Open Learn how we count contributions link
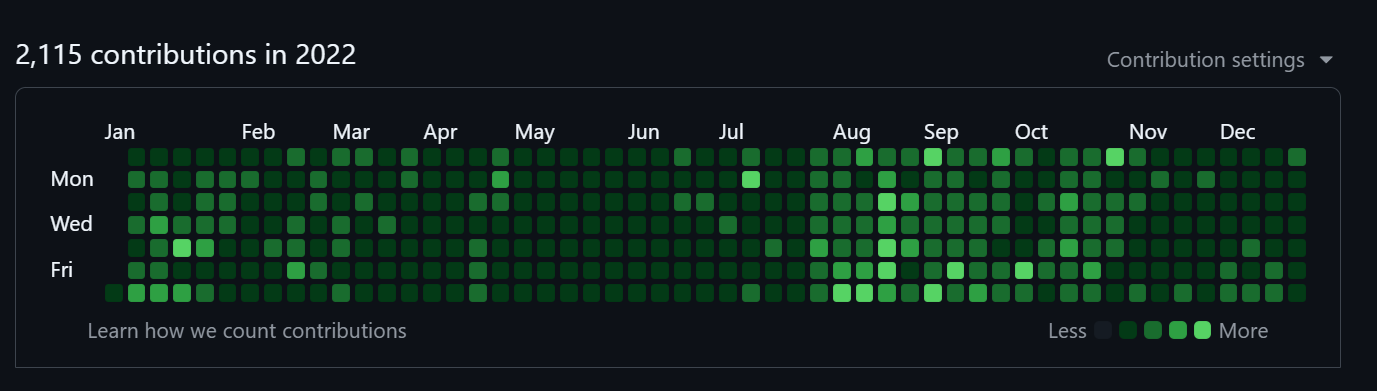1377x391 pixels. (x=247, y=330)
